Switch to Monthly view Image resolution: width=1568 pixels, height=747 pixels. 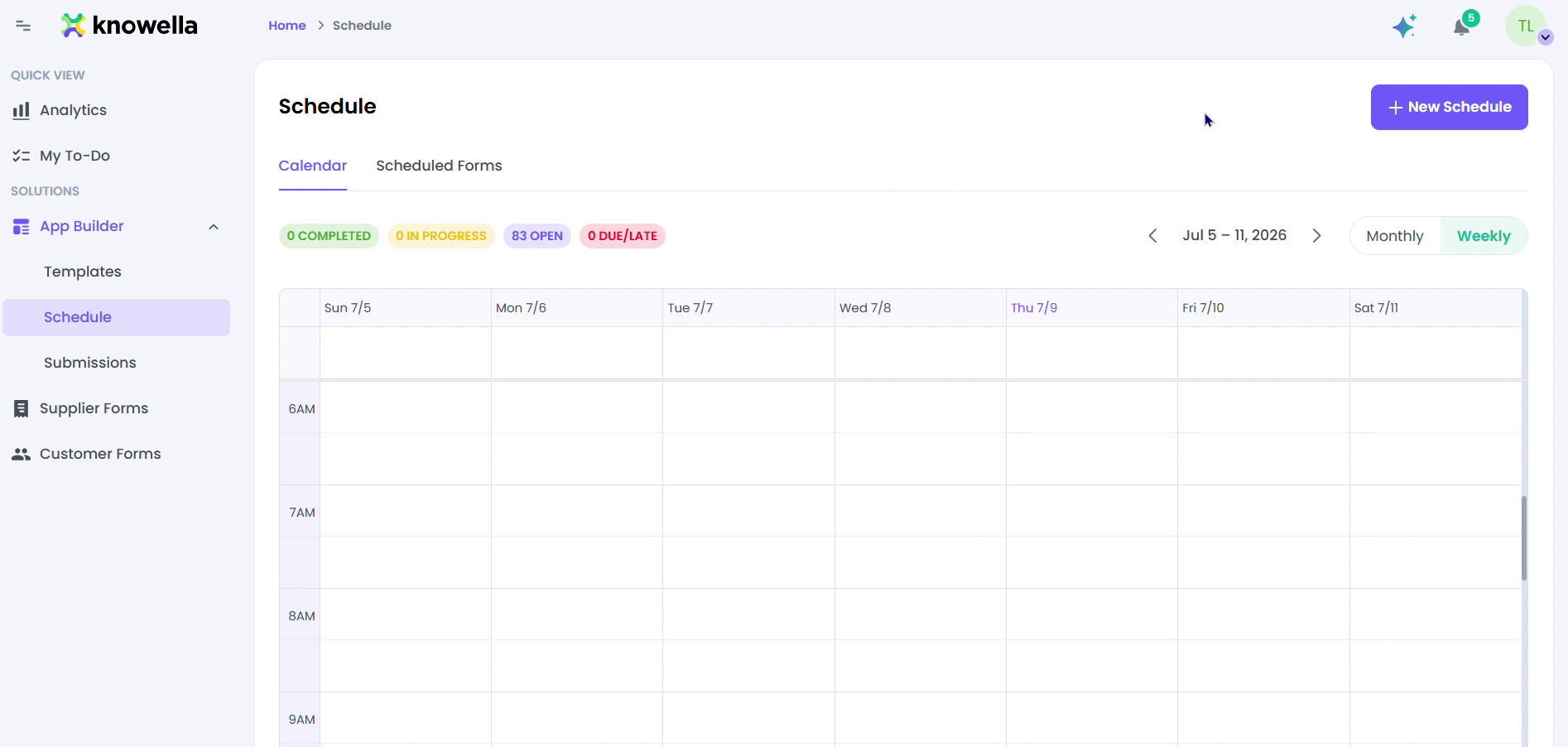(x=1395, y=236)
